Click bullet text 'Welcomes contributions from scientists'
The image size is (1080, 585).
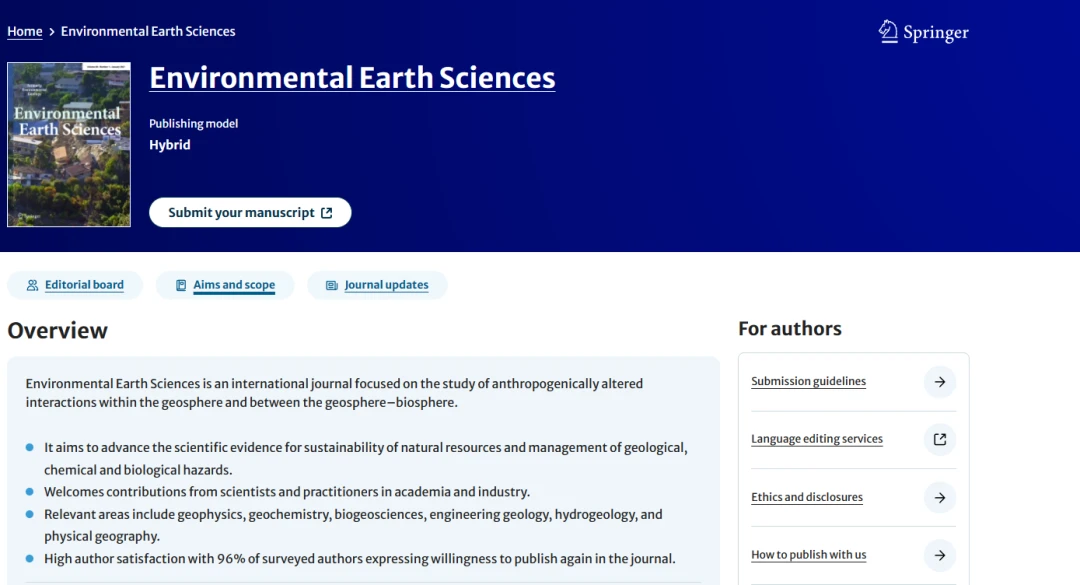[287, 492]
